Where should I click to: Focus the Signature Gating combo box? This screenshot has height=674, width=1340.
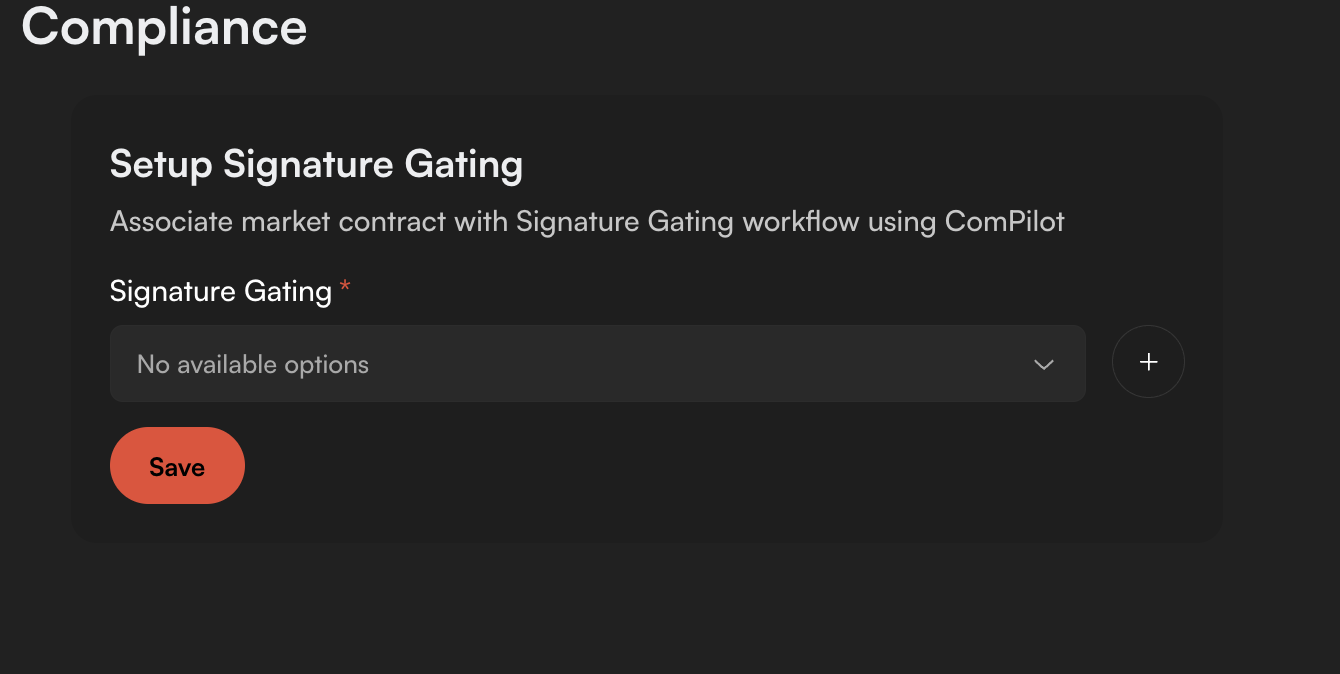point(598,364)
